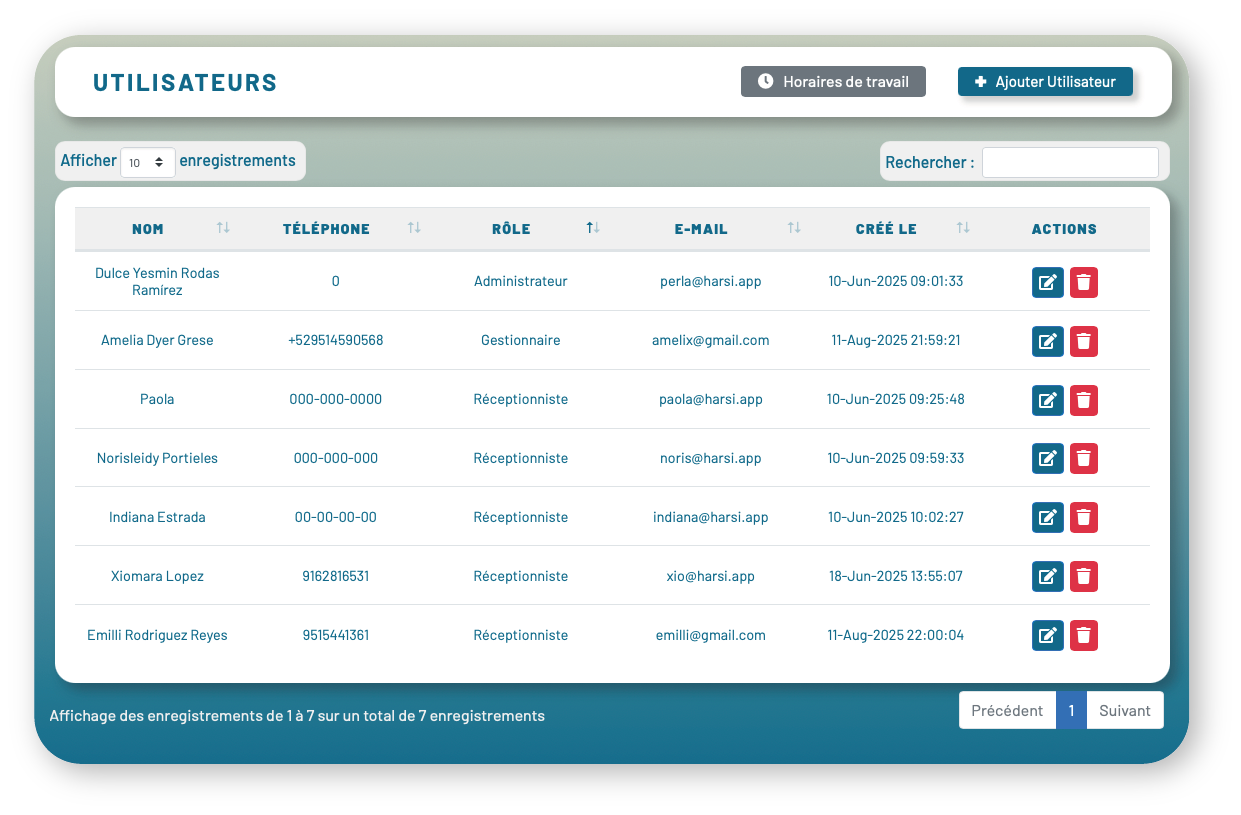Focus the Rechercher search field
Viewport: 1241px width, 815px height.
tap(1070, 163)
